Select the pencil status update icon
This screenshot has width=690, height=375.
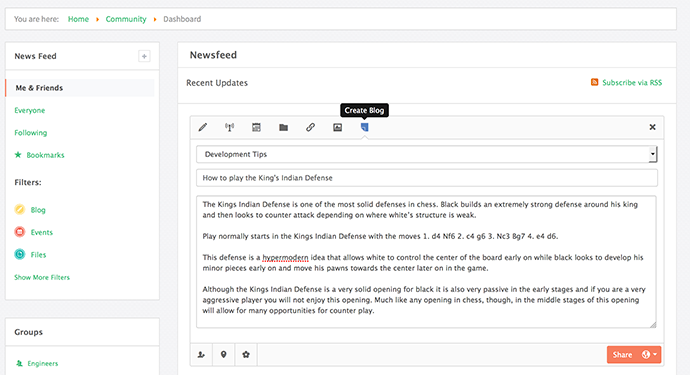point(202,127)
